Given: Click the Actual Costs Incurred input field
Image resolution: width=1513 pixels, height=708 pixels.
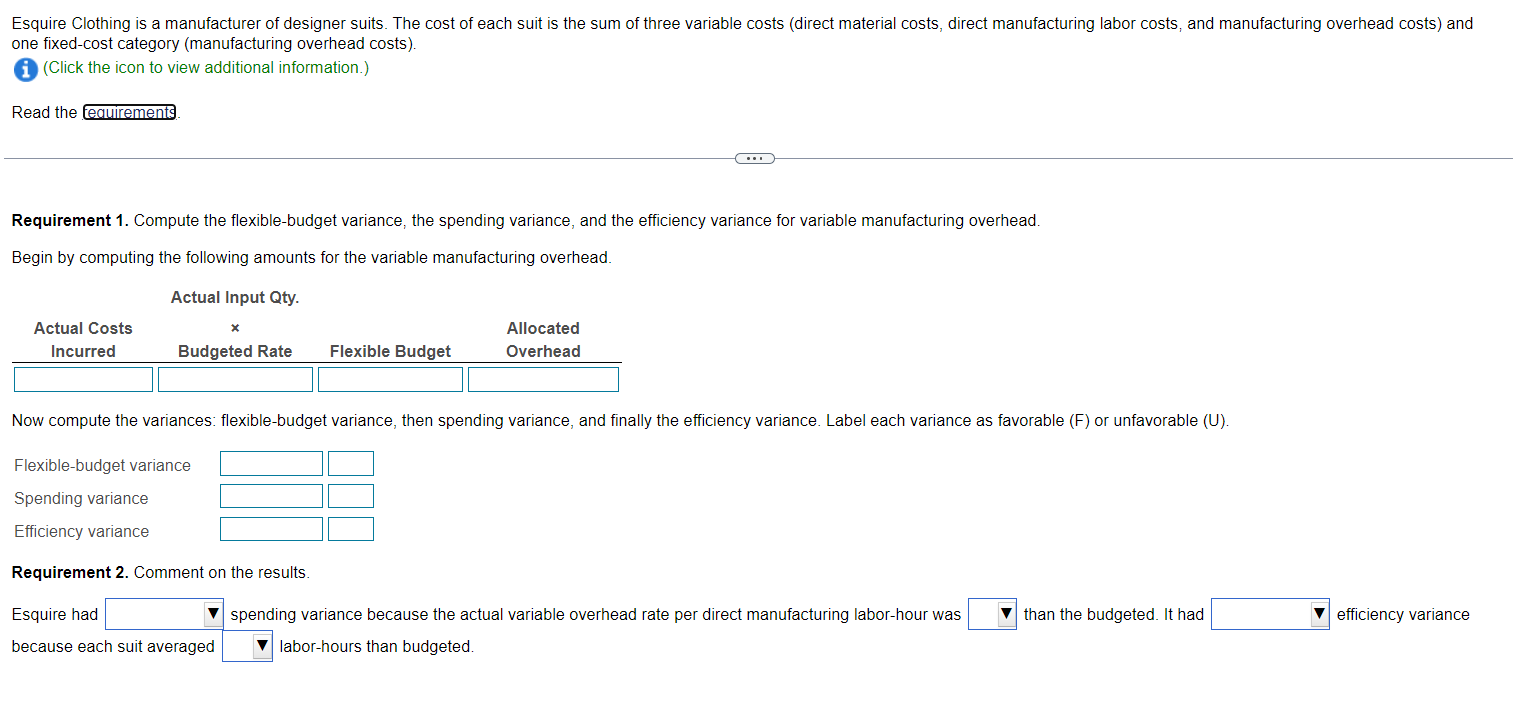Looking at the screenshot, I should (x=83, y=378).
